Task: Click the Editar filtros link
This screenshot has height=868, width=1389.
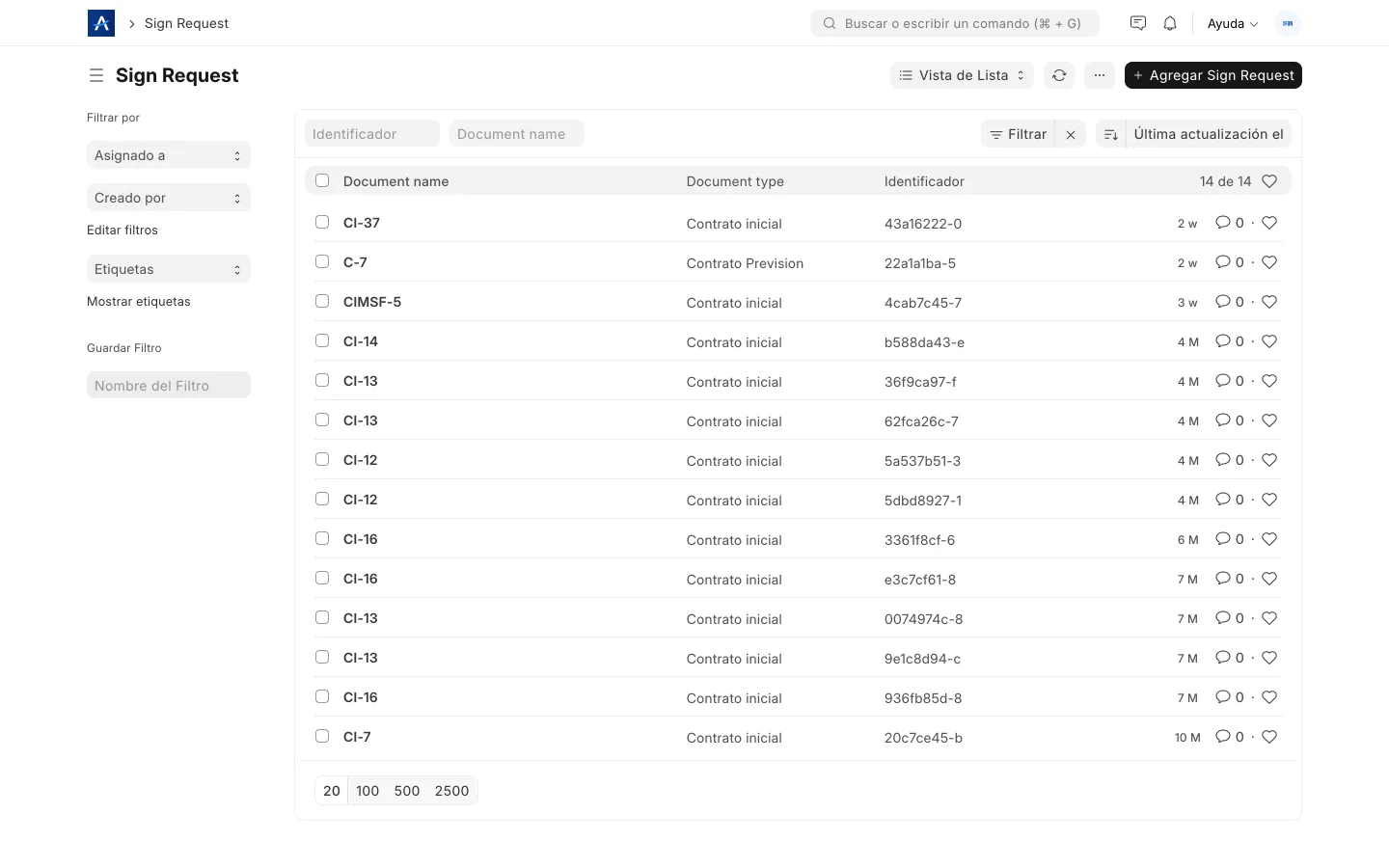Action: coord(123,231)
